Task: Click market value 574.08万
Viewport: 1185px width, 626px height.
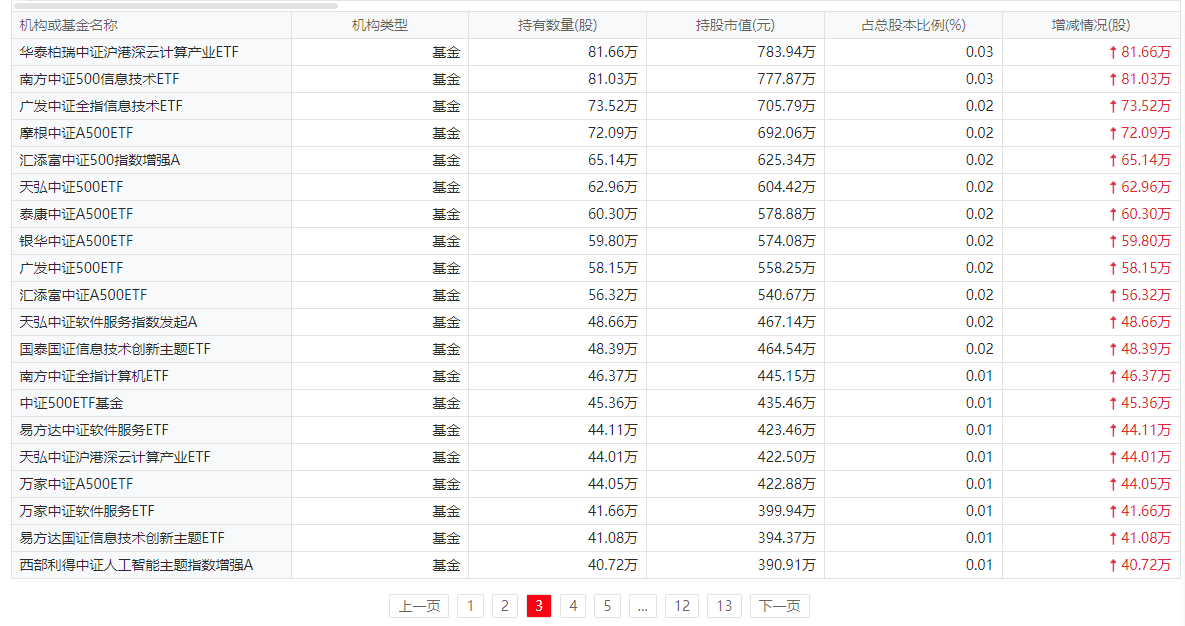Action: pyautogui.click(x=786, y=241)
